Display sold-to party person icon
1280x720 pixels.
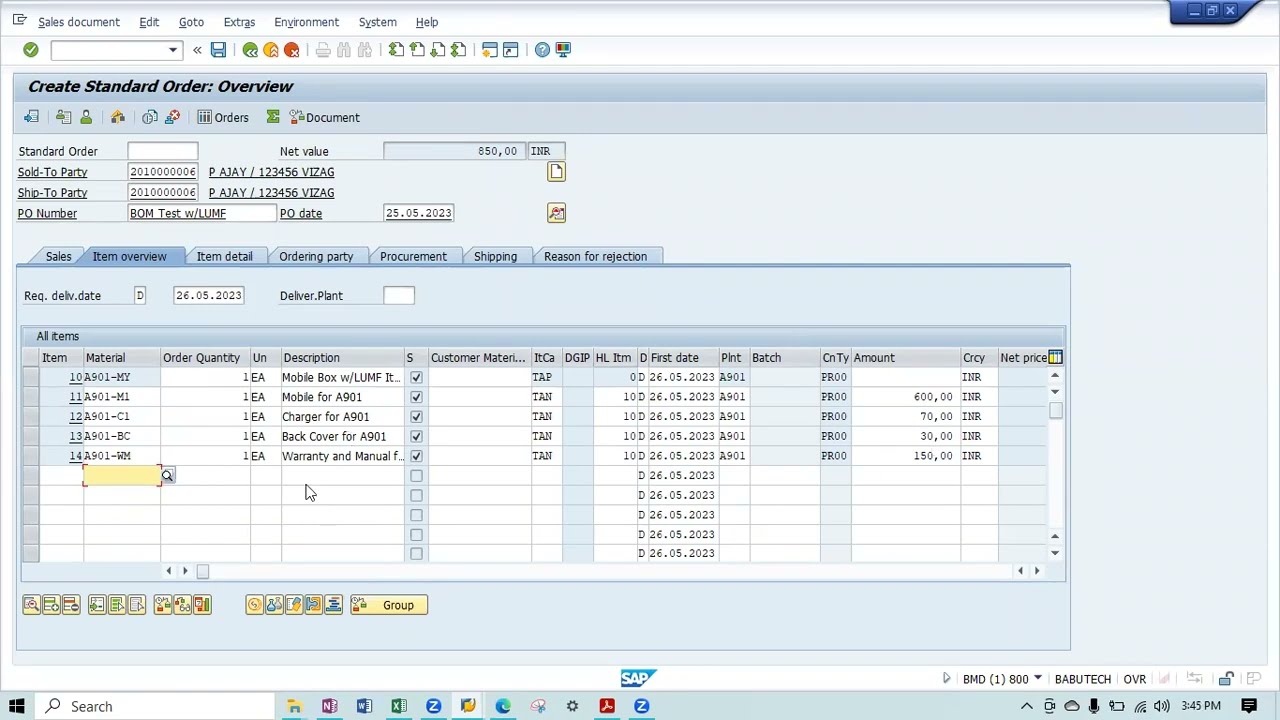(x=86, y=118)
